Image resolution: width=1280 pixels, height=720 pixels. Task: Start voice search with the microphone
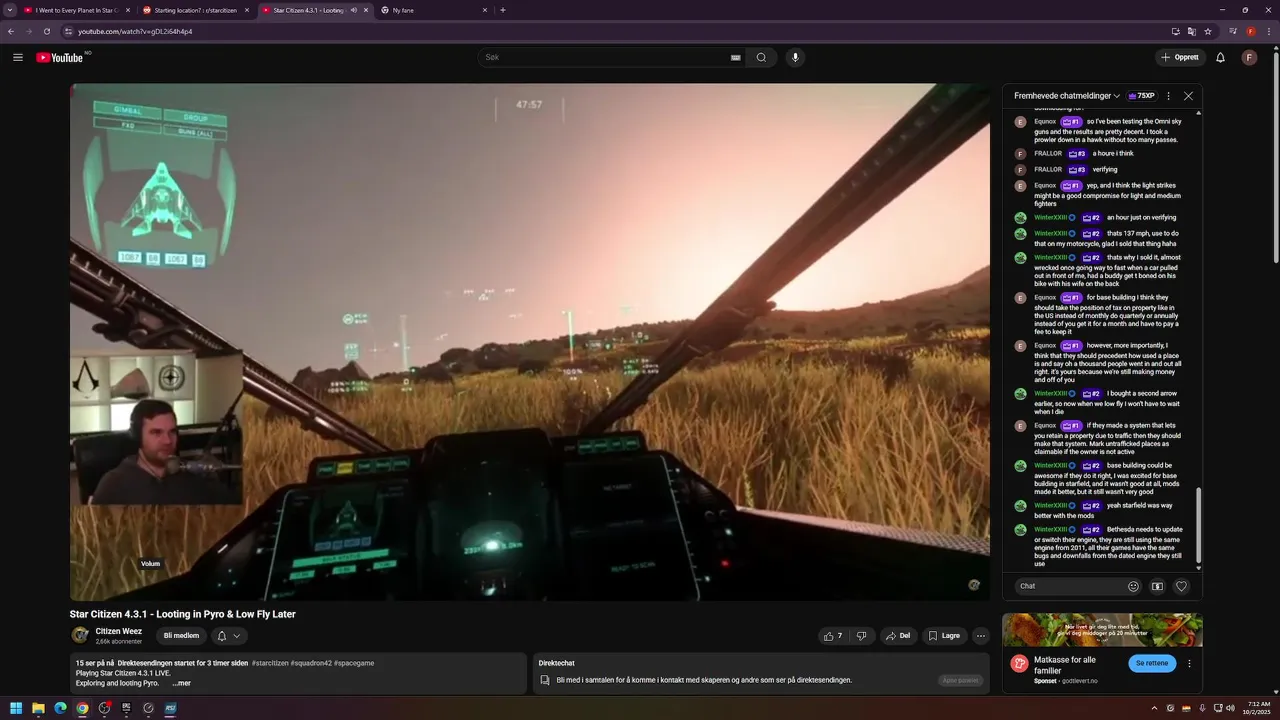(x=795, y=57)
